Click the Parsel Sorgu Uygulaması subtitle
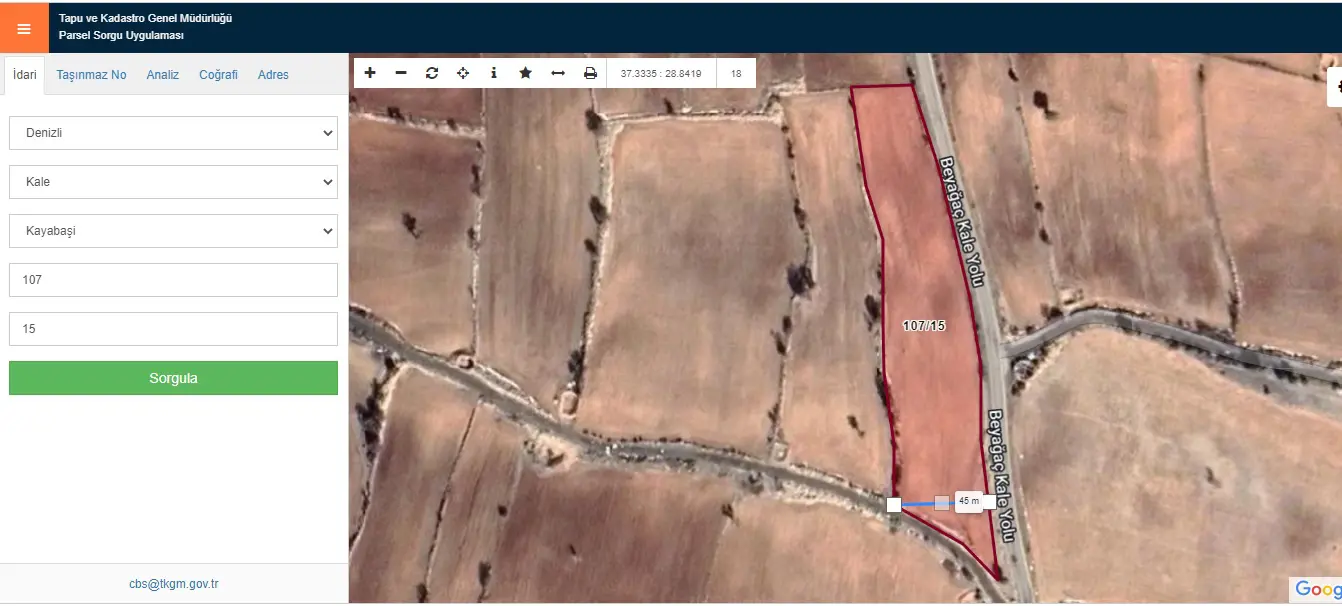The image size is (1342, 606). (x=121, y=35)
